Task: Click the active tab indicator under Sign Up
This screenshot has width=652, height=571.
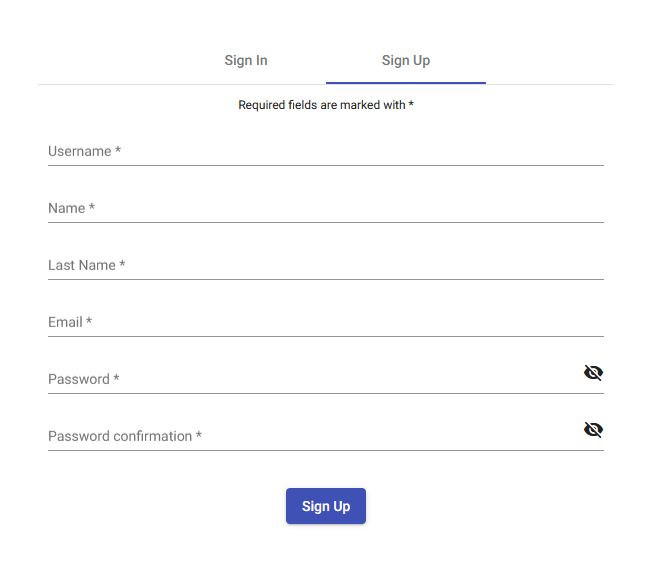Action: [x=406, y=83]
